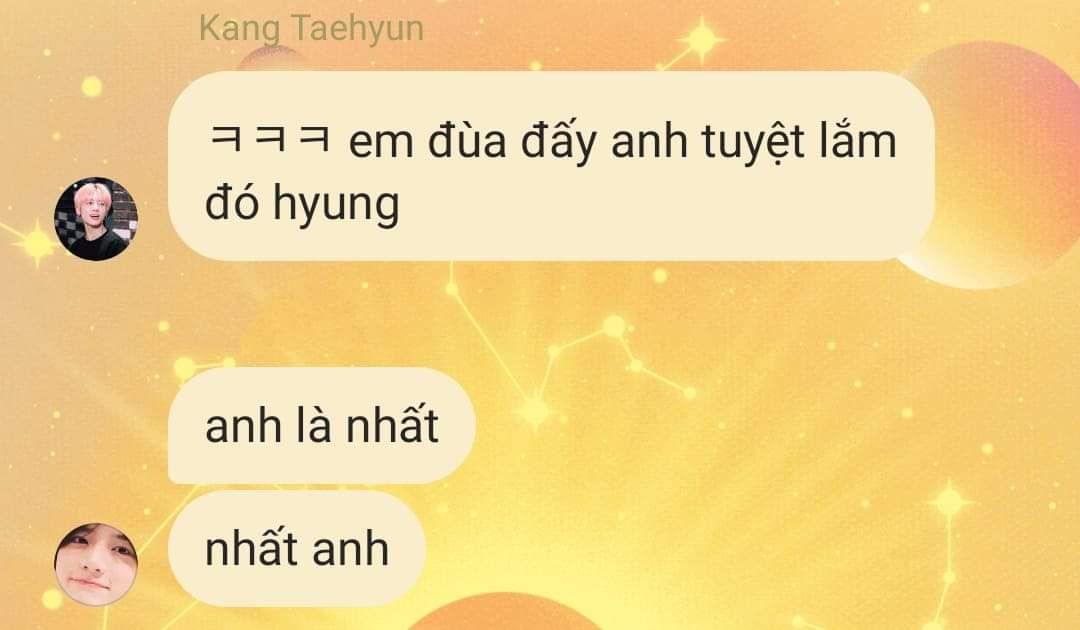The width and height of the screenshot is (1080, 630).
Task: Click the Kang Taehyun sender name
Action: pyautogui.click(x=311, y=29)
